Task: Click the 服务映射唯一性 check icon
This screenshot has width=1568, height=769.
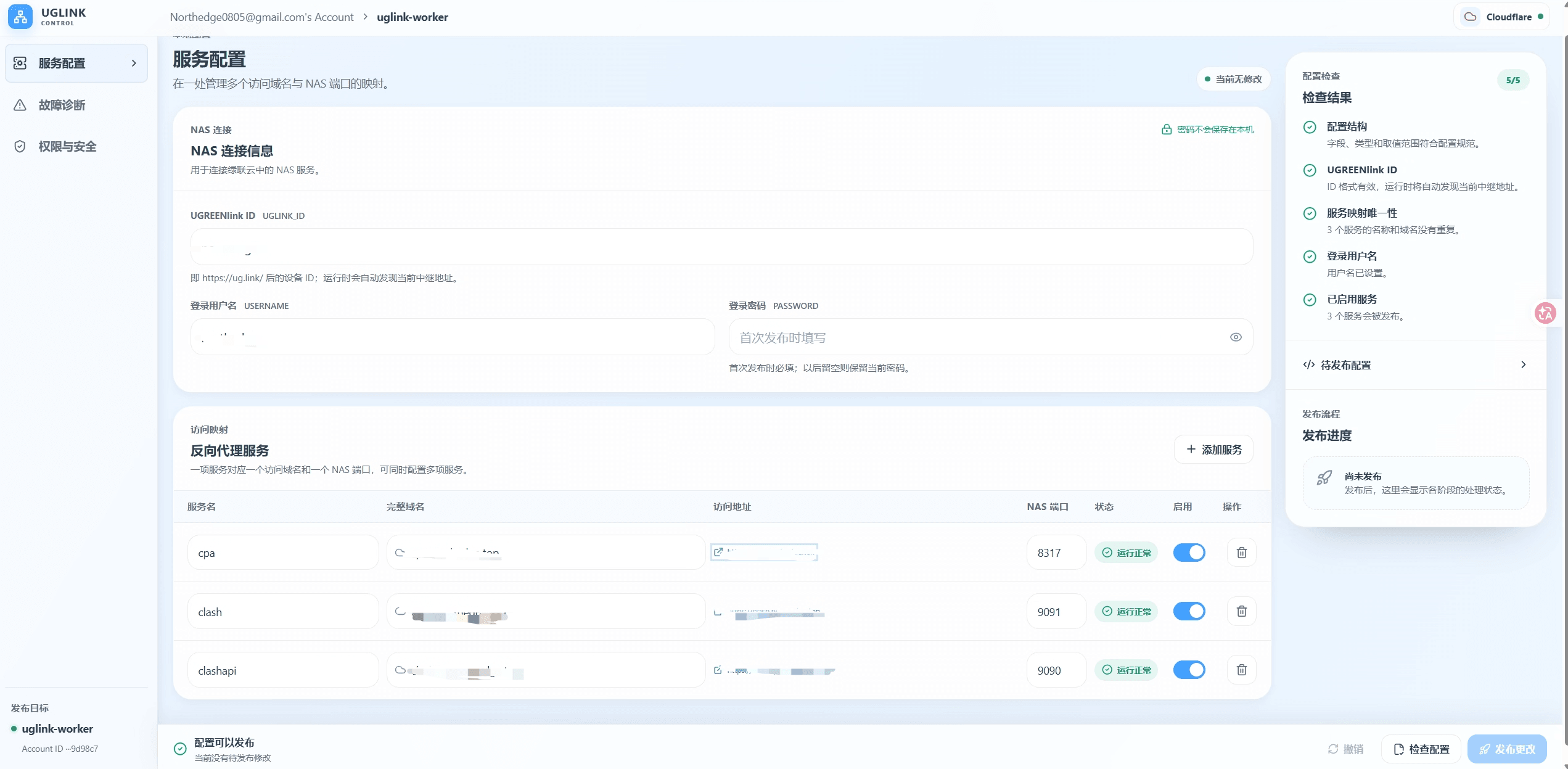Action: pos(1310,213)
